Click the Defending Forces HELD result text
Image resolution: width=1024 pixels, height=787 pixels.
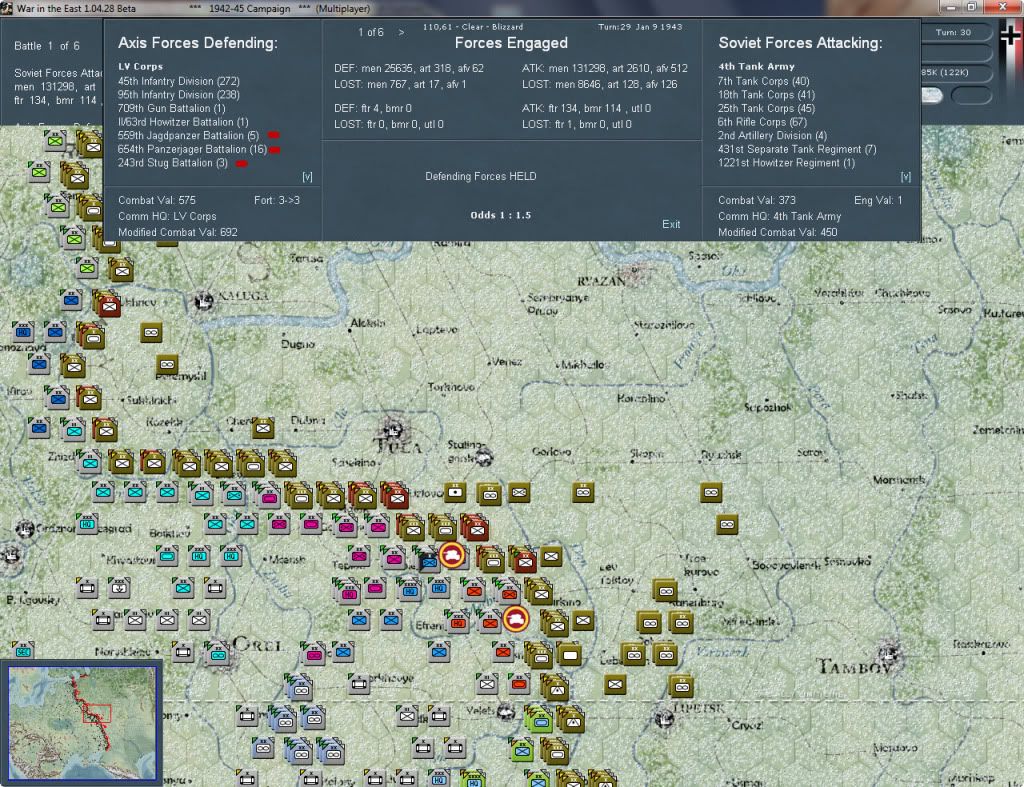click(481, 176)
